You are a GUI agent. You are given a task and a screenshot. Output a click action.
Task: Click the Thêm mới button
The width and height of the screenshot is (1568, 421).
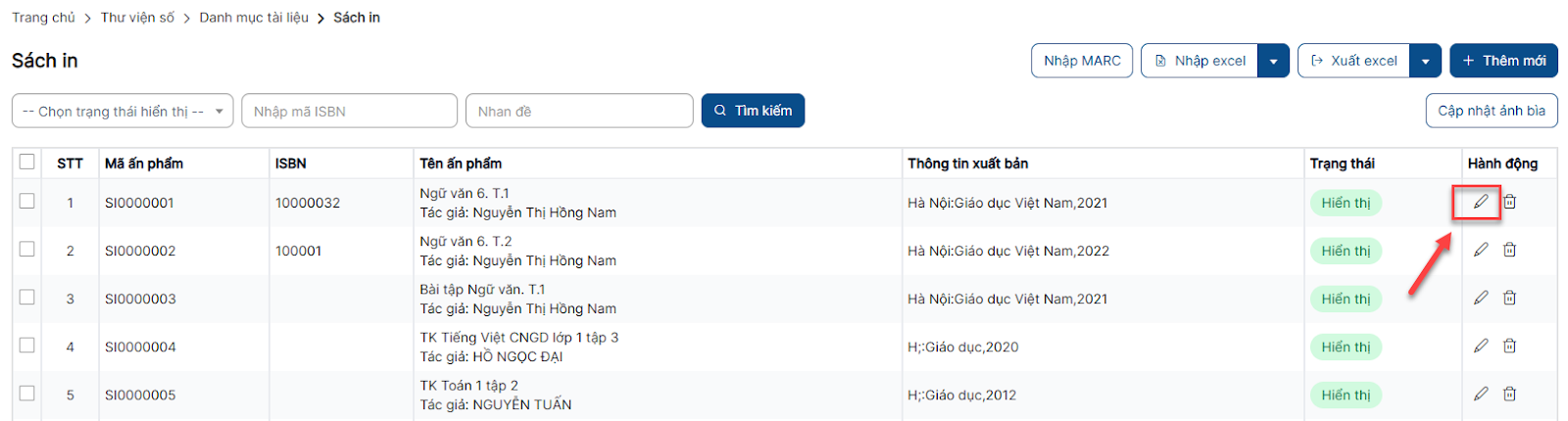(1503, 61)
